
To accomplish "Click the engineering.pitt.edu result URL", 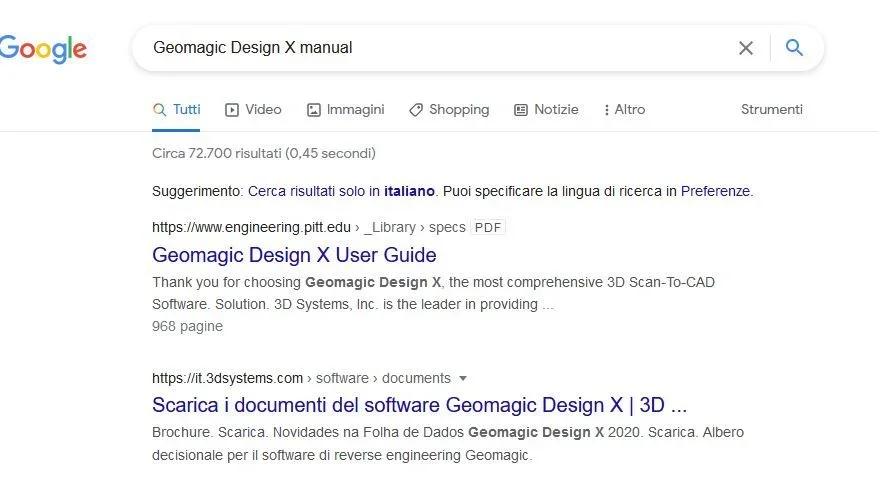I will [x=309, y=227].
